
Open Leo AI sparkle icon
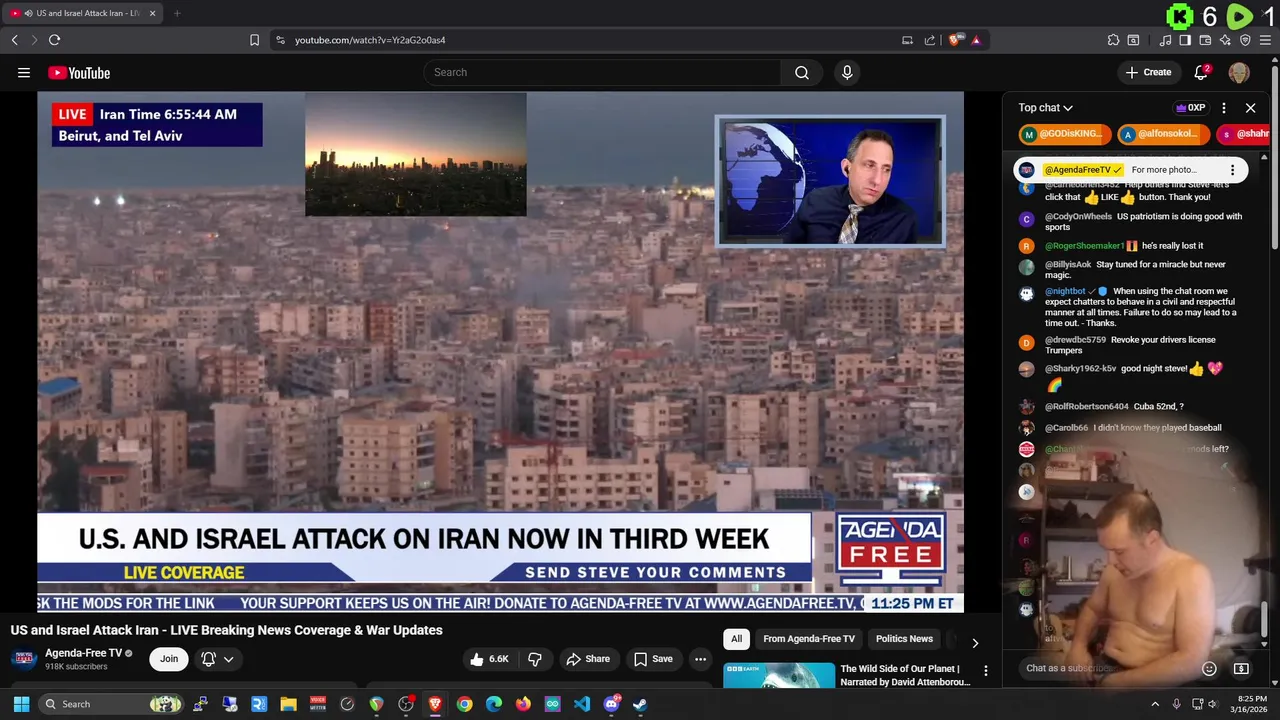tap(1225, 40)
